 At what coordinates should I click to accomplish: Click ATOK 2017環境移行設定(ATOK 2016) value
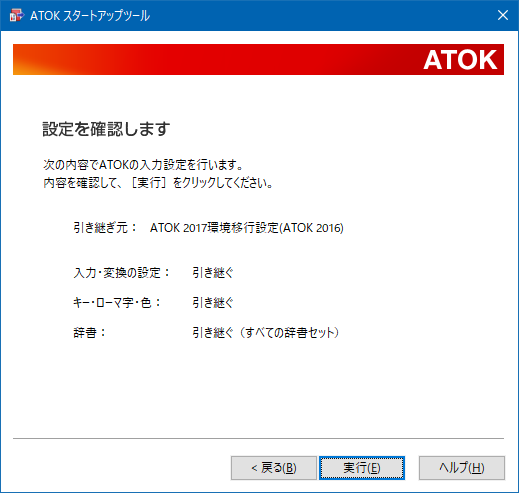click(x=247, y=228)
